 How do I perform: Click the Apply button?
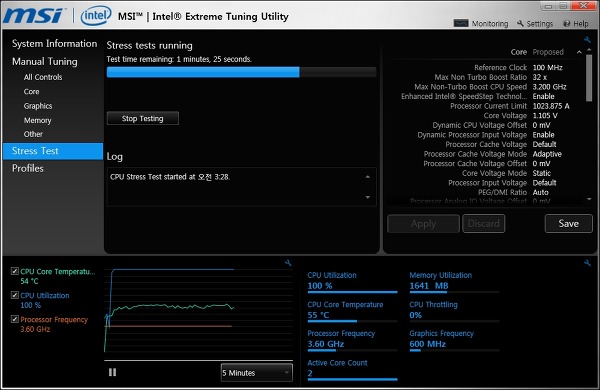(x=423, y=224)
